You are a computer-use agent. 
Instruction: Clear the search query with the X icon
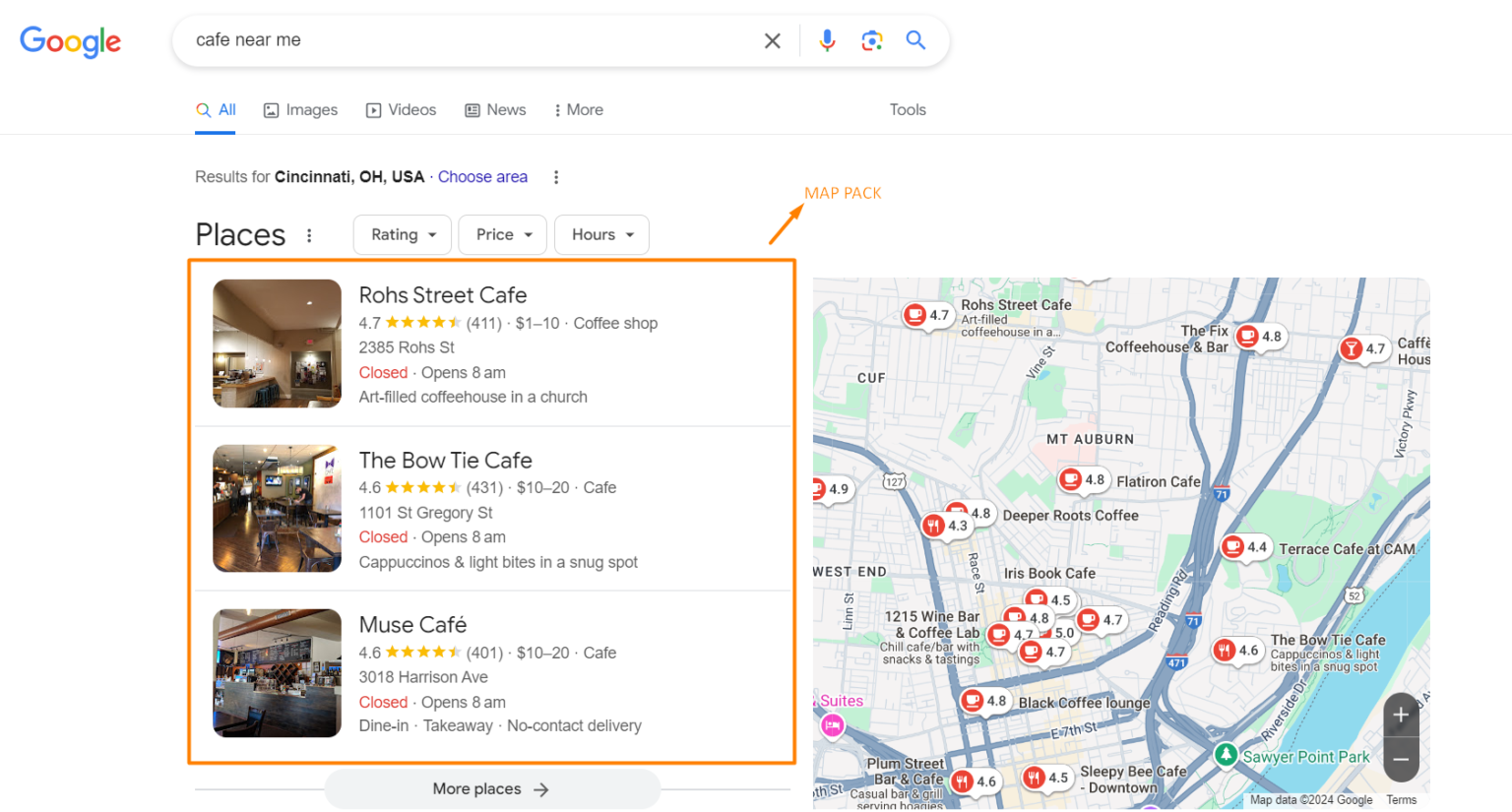click(772, 40)
